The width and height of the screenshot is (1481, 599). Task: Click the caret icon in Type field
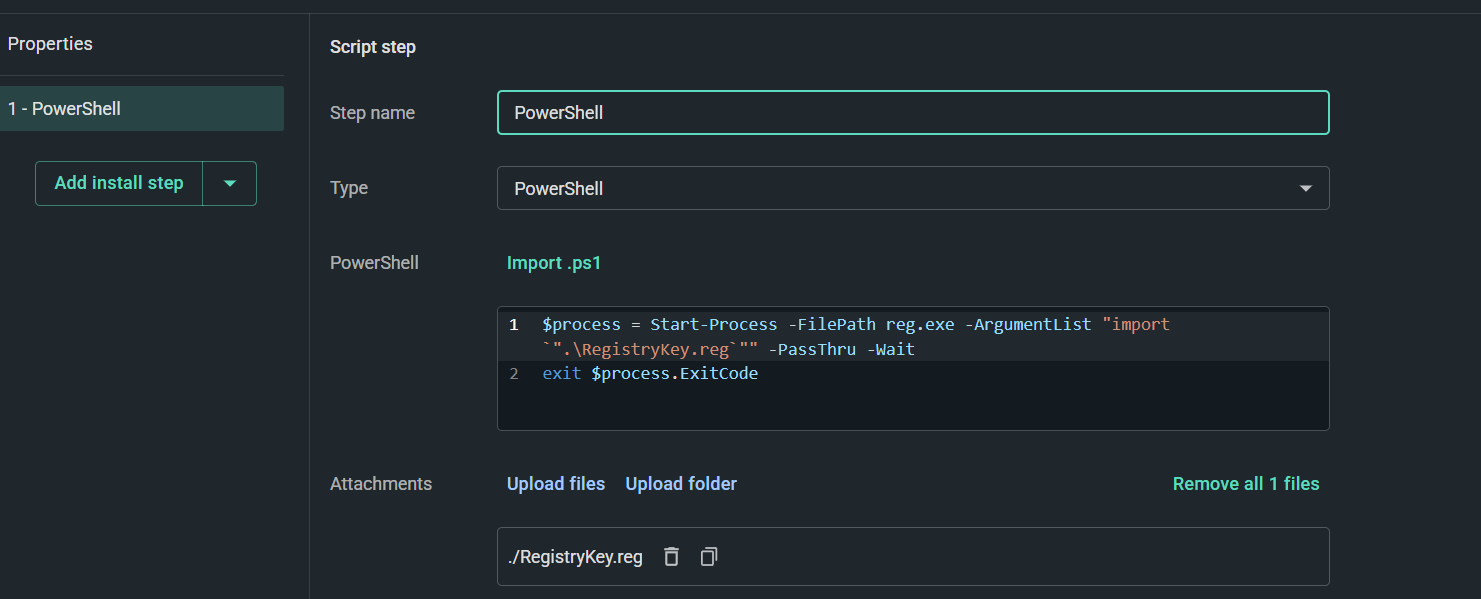point(1305,188)
